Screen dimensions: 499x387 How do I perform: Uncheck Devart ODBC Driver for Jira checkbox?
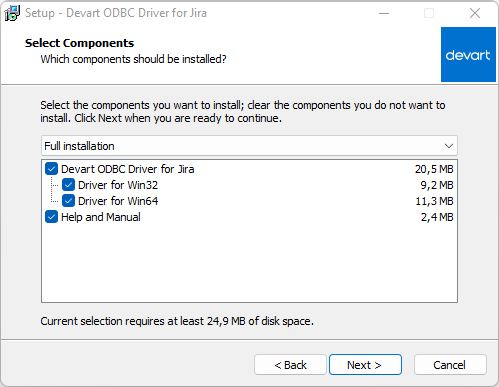[x=52, y=169]
